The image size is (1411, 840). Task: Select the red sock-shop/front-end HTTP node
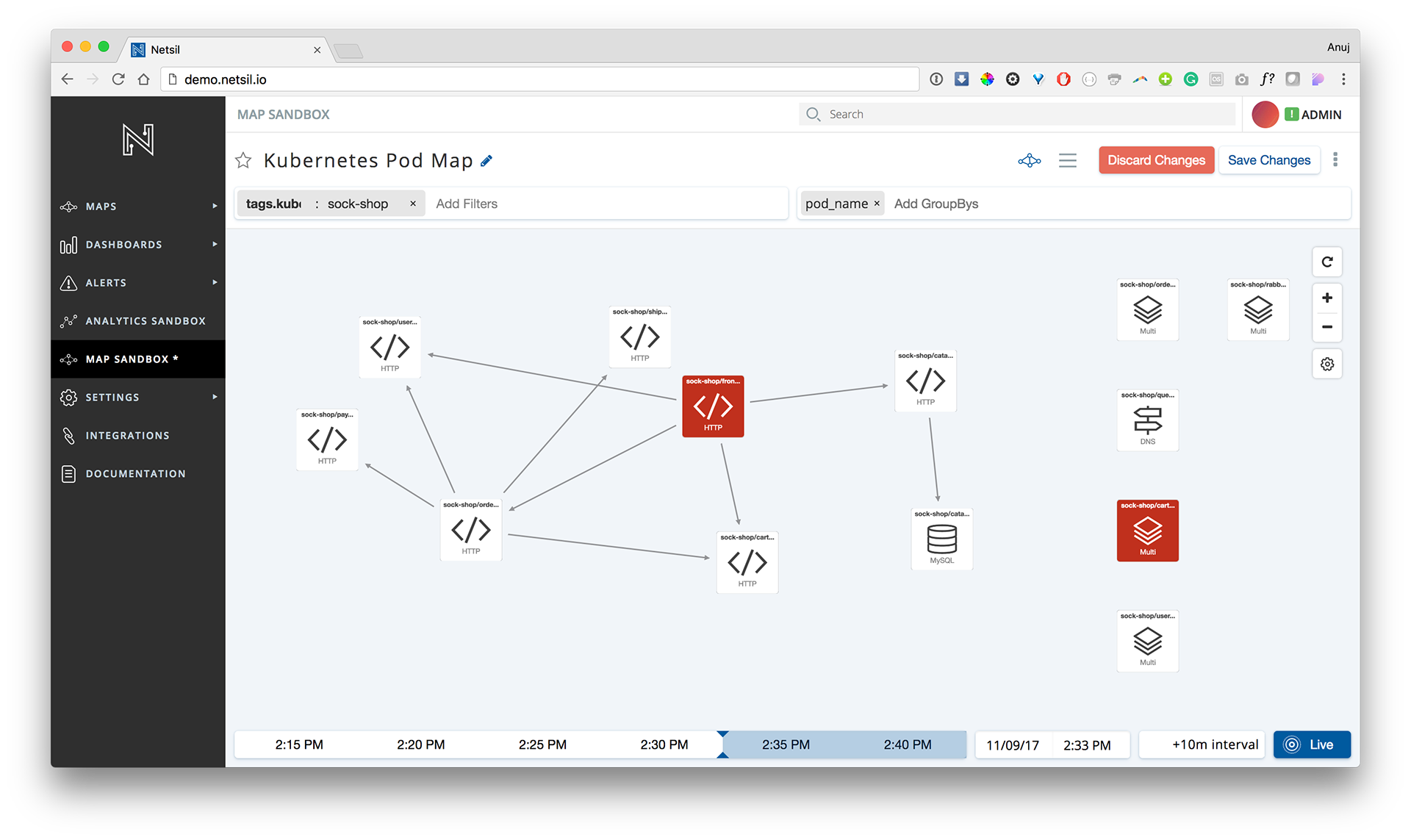click(x=713, y=406)
